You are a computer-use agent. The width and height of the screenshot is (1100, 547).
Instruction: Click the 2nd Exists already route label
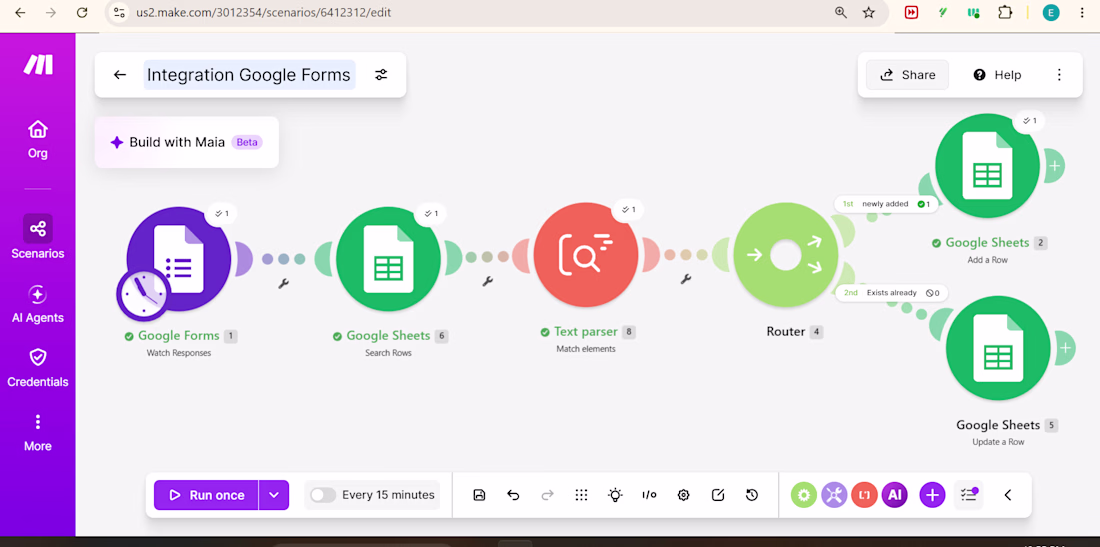coord(892,292)
